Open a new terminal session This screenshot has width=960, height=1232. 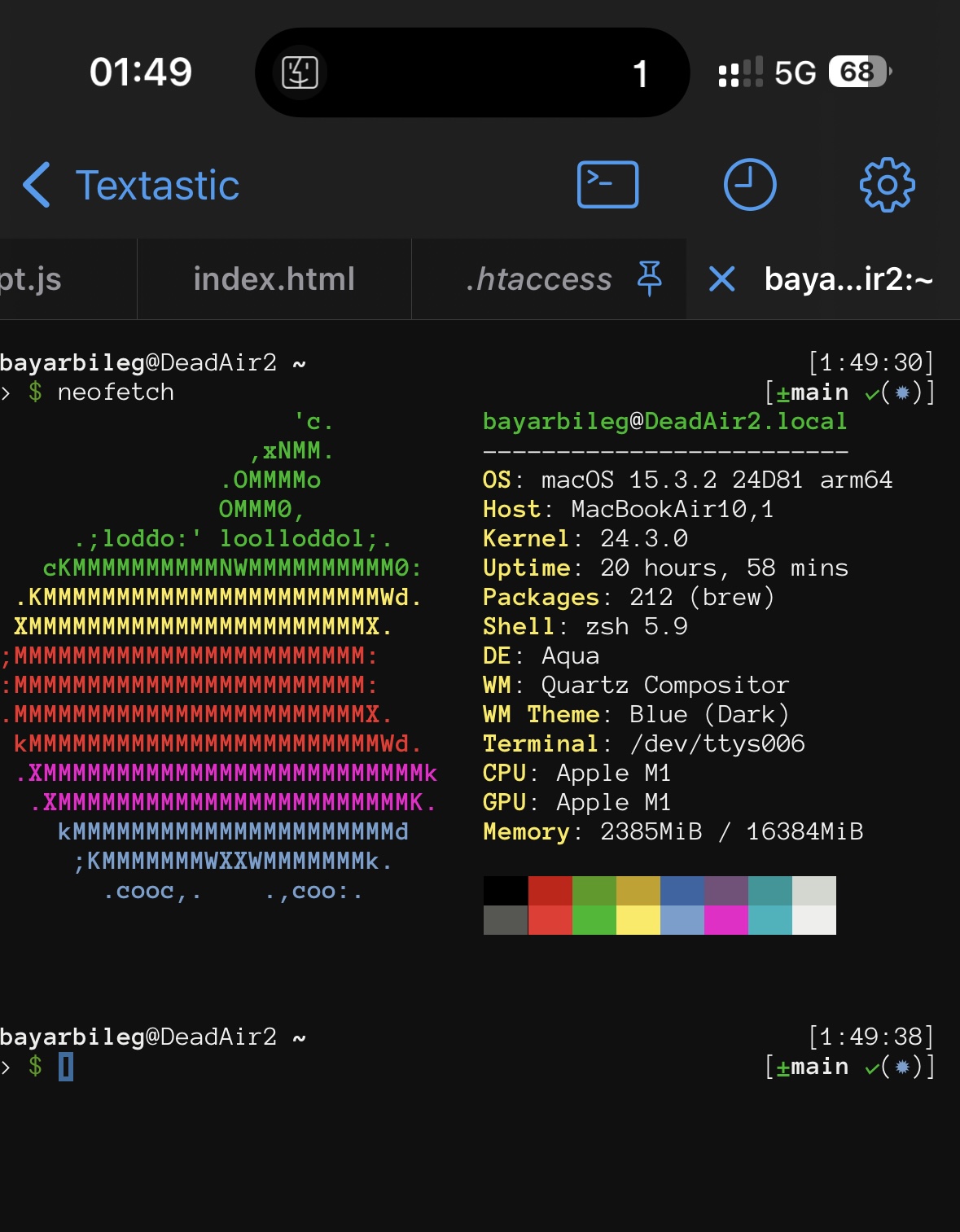tap(607, 185)
